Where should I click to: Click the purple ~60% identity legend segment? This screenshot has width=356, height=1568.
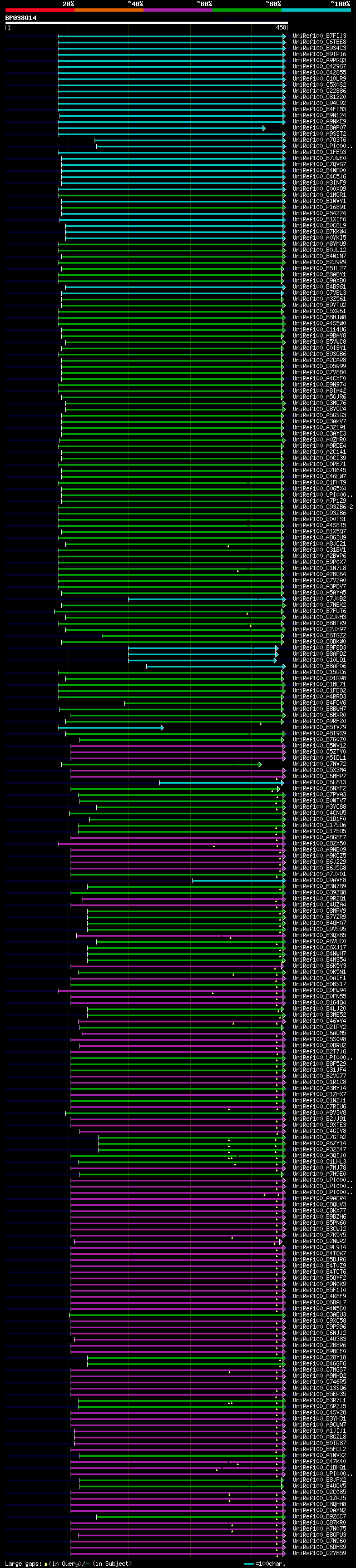177,10
